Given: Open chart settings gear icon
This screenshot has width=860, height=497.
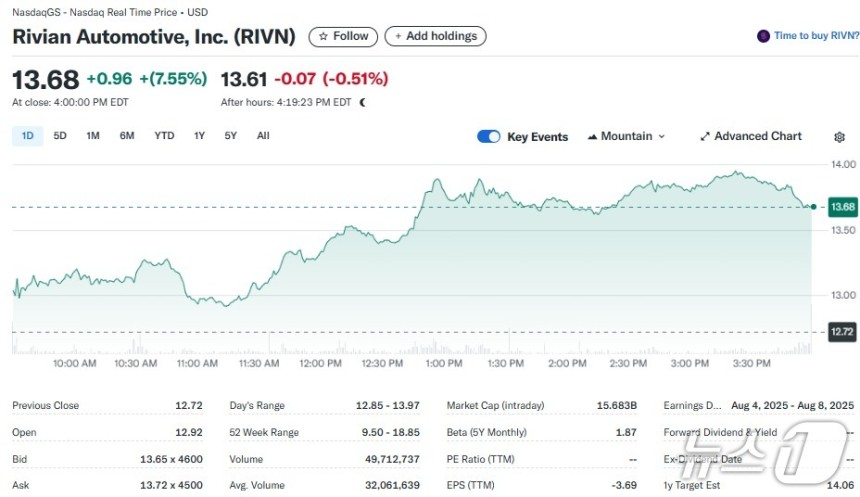Looking at the screenshot, I should click(839, 137).
